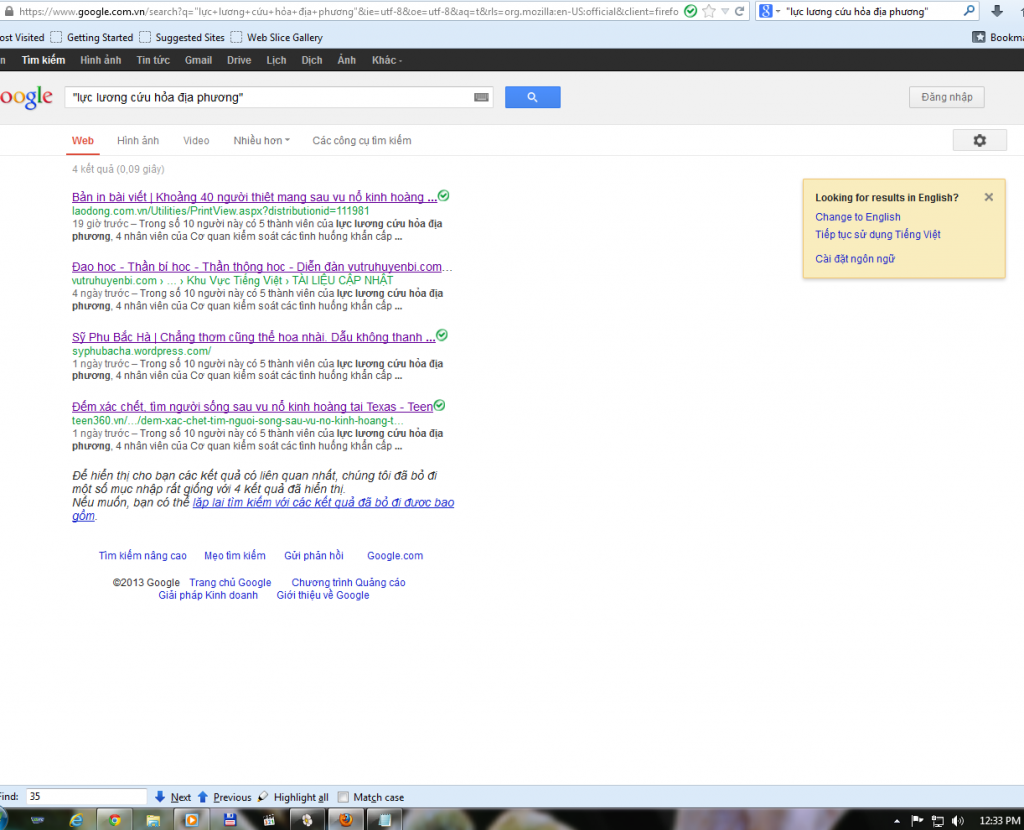Click the green site-safety check in address bar
This screenshot has height=830, width=1024.
(x=690, y=11)
